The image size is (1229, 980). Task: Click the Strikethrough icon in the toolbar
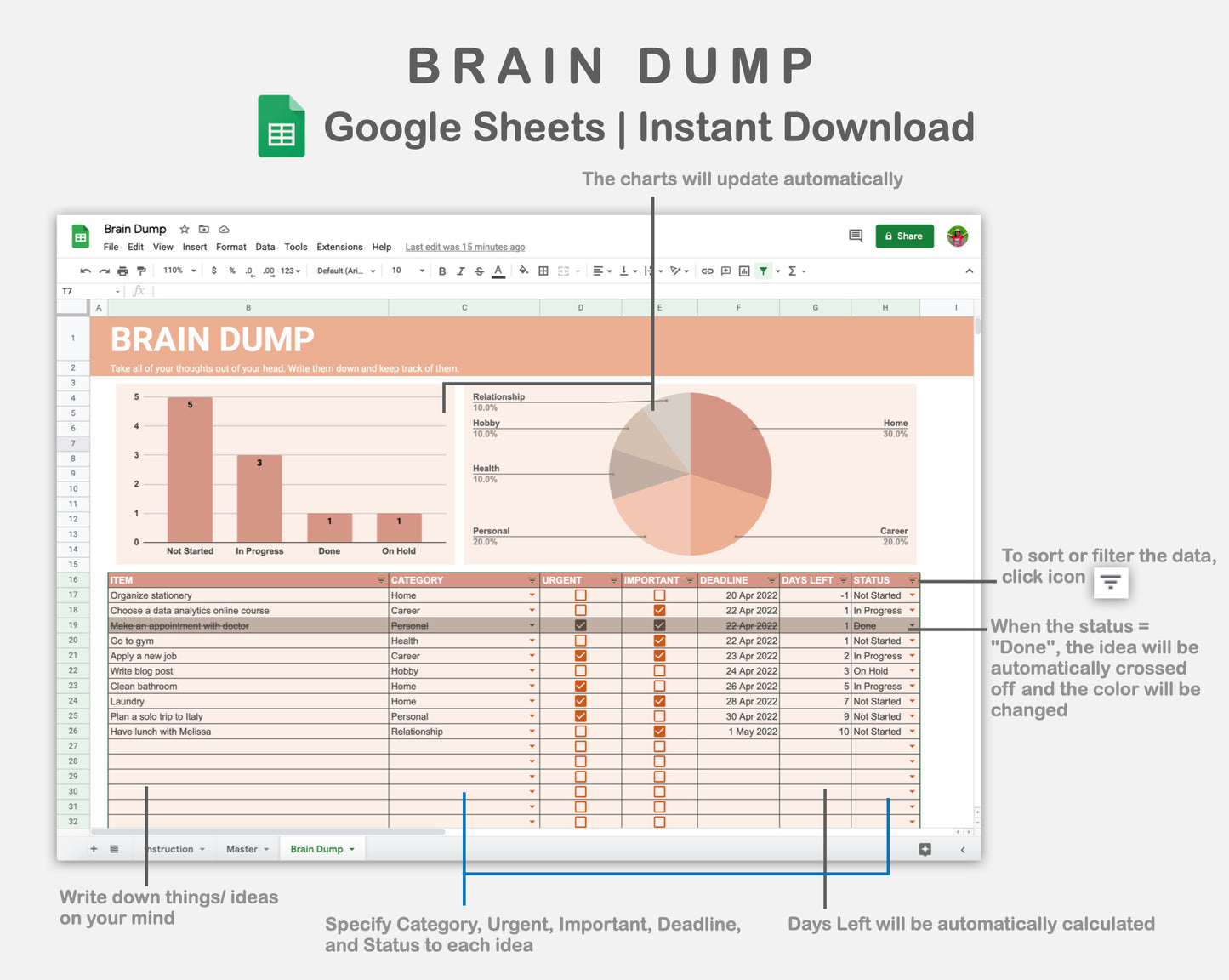(479, 271)
